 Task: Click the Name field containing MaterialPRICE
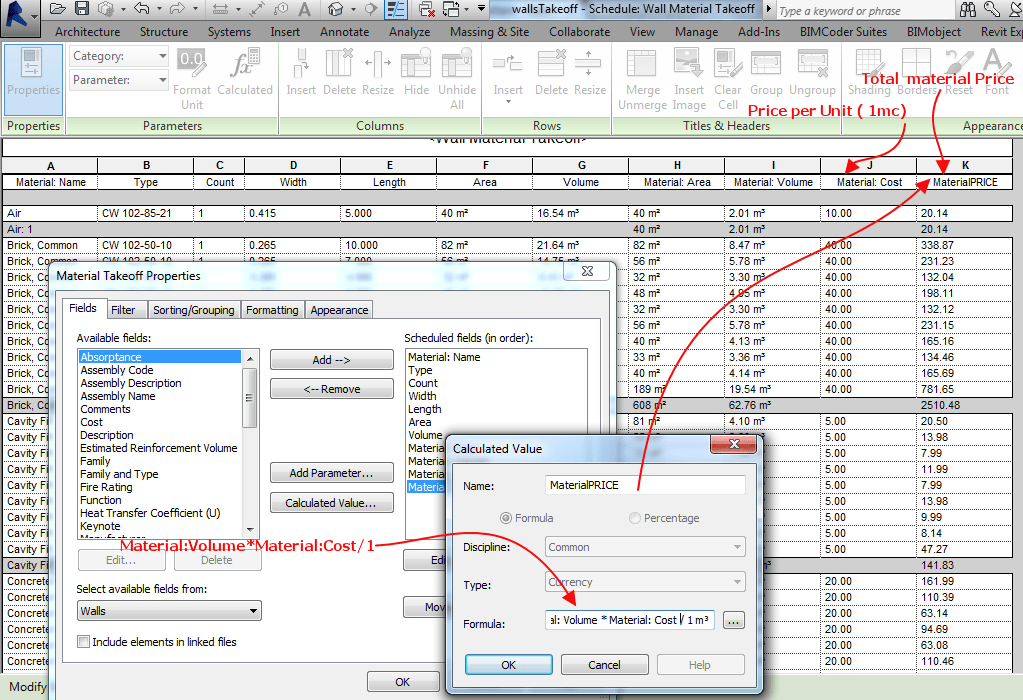click(645, 485)
